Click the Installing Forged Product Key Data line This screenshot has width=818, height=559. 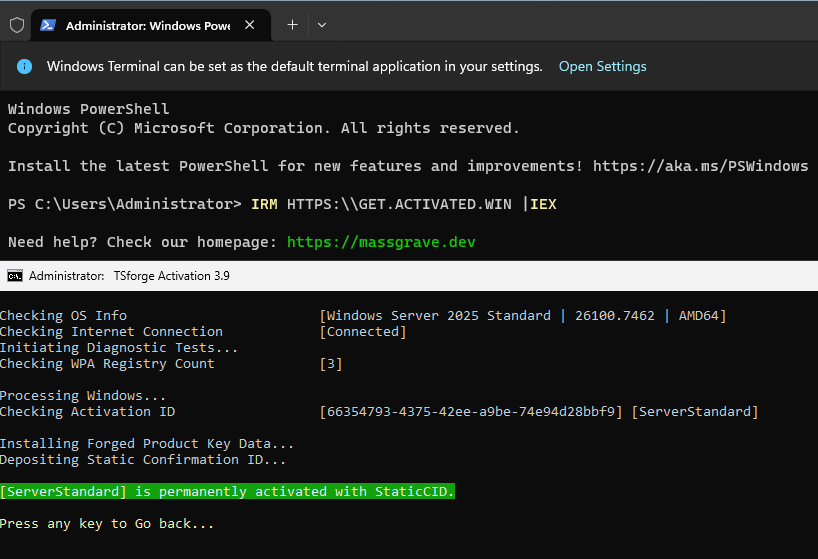147,443
